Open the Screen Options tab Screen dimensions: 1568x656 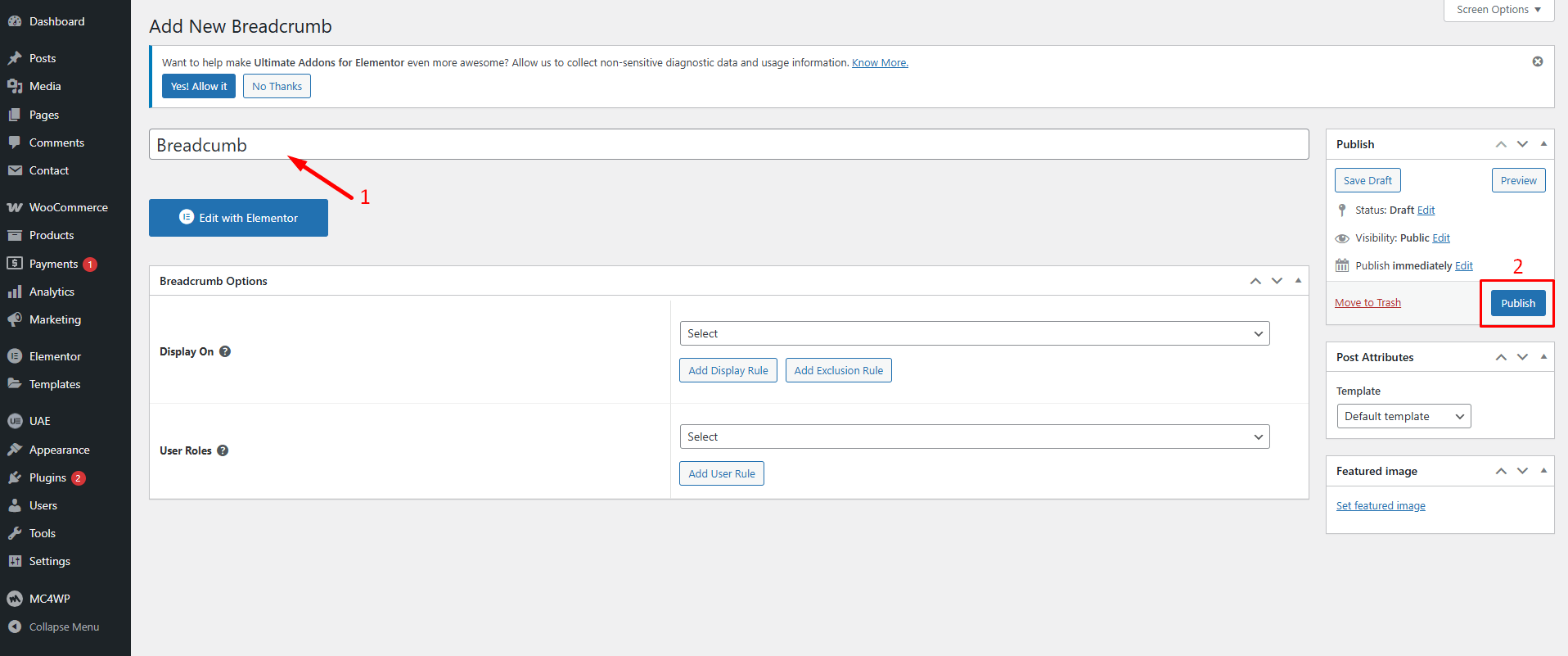1498,10
